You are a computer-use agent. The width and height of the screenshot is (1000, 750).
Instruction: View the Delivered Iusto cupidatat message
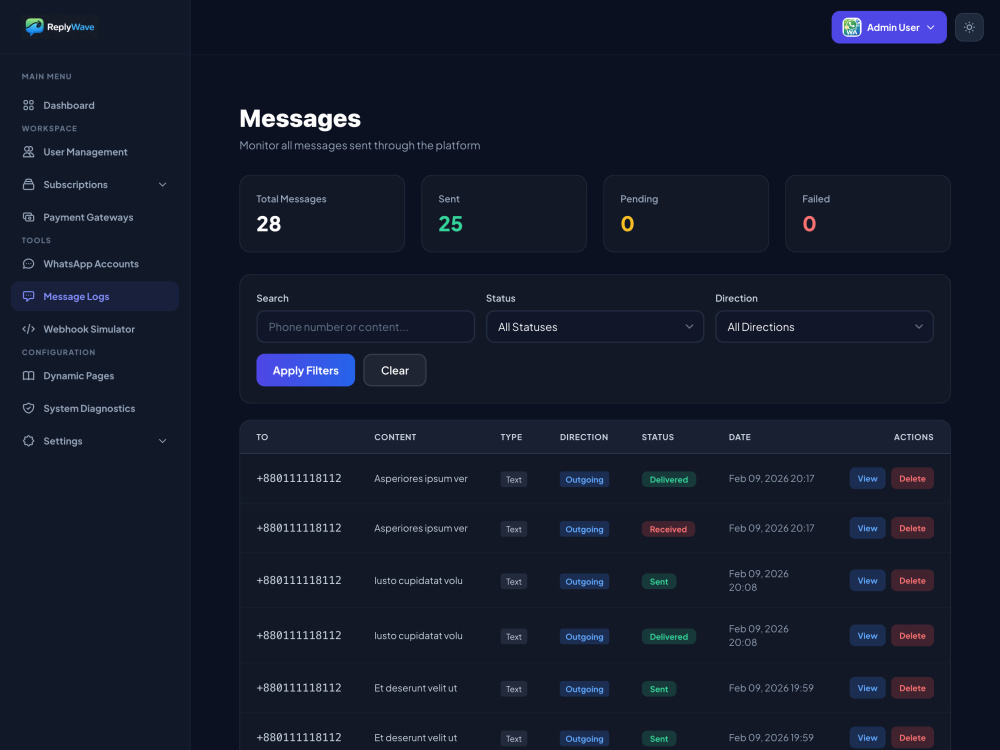867,635
